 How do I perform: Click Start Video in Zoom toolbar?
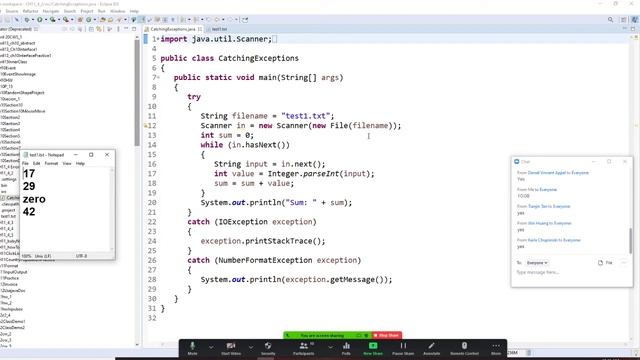coord(231,348)
